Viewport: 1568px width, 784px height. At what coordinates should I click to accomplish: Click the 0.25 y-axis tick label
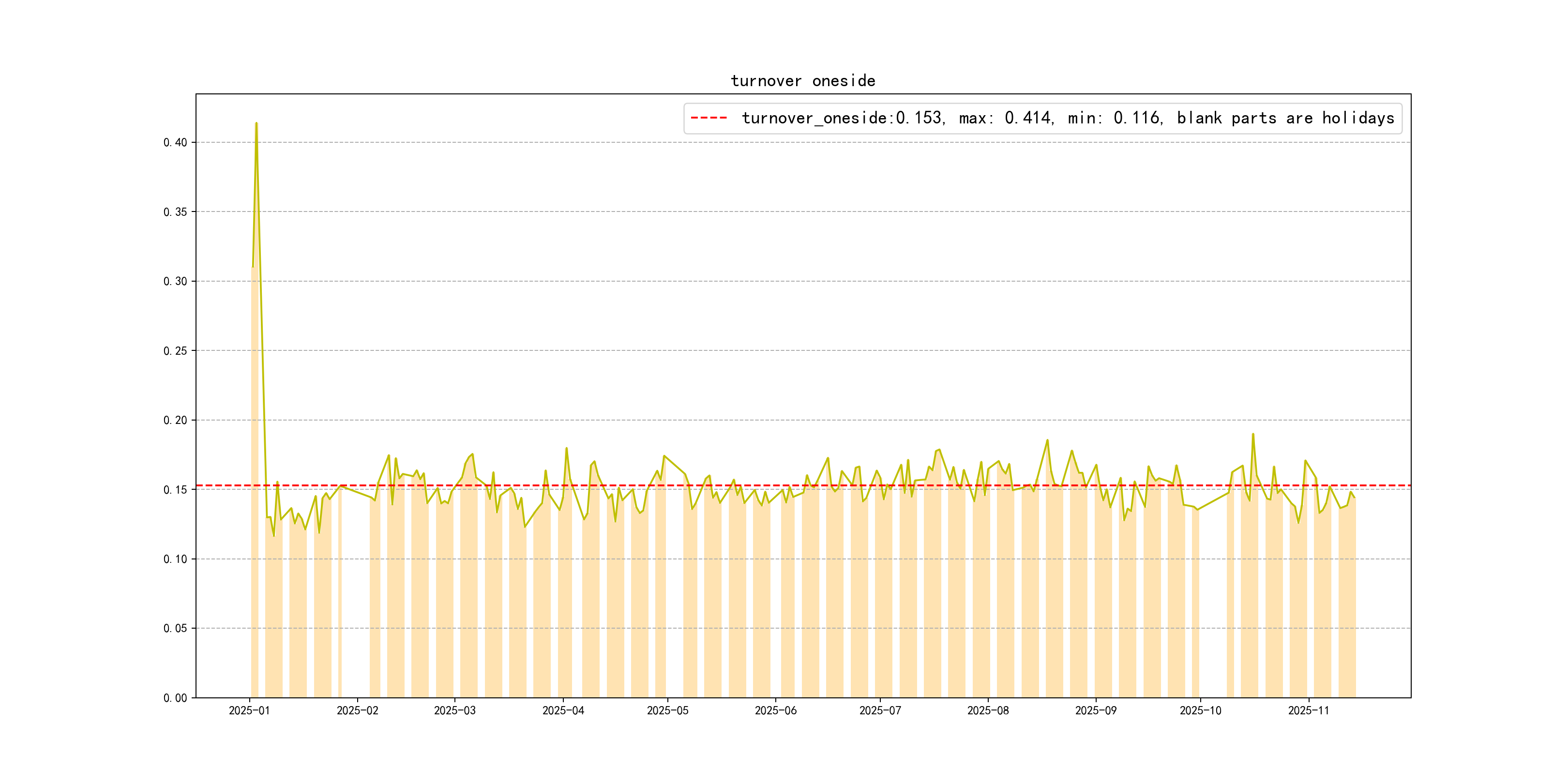coord(175,350)
